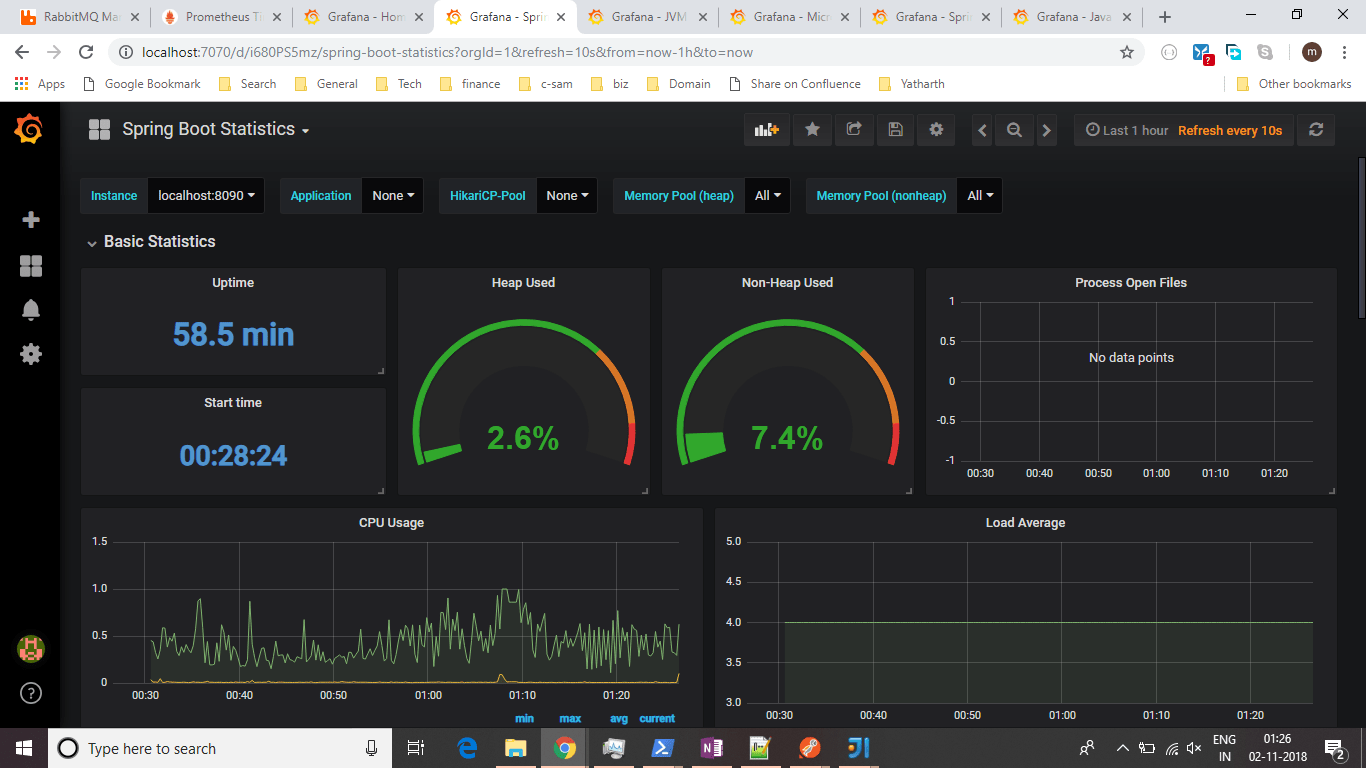
Task: Share the Spring Boot Statistics dashboard
Action: click(854, 129)
